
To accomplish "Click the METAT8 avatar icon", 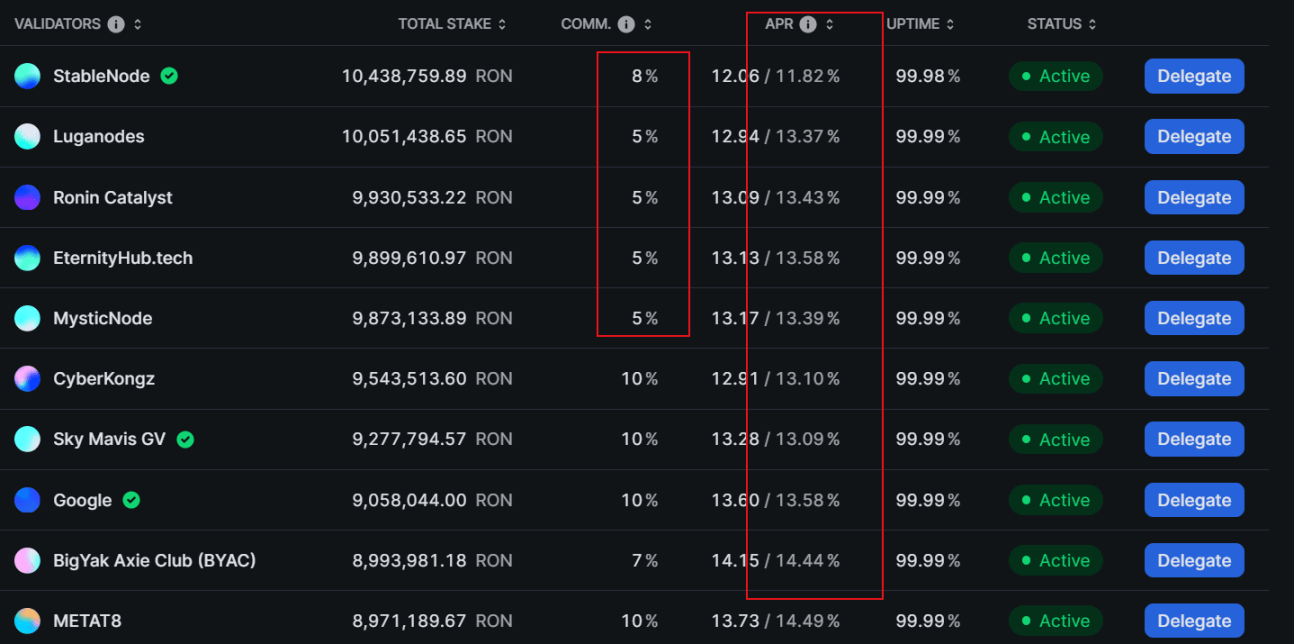I will pyautogui.click(x=27, y=621).
